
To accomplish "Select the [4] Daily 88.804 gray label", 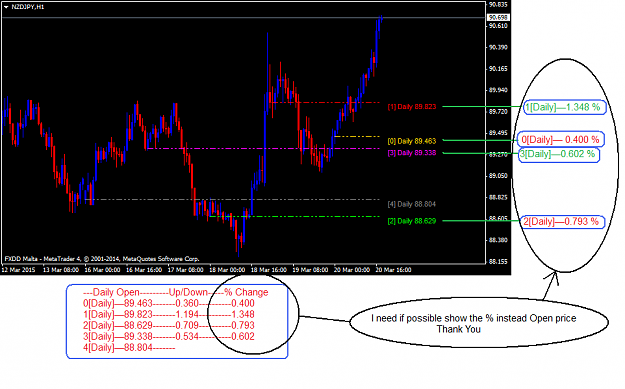I will pyautogui.click(x=412, y=204).
